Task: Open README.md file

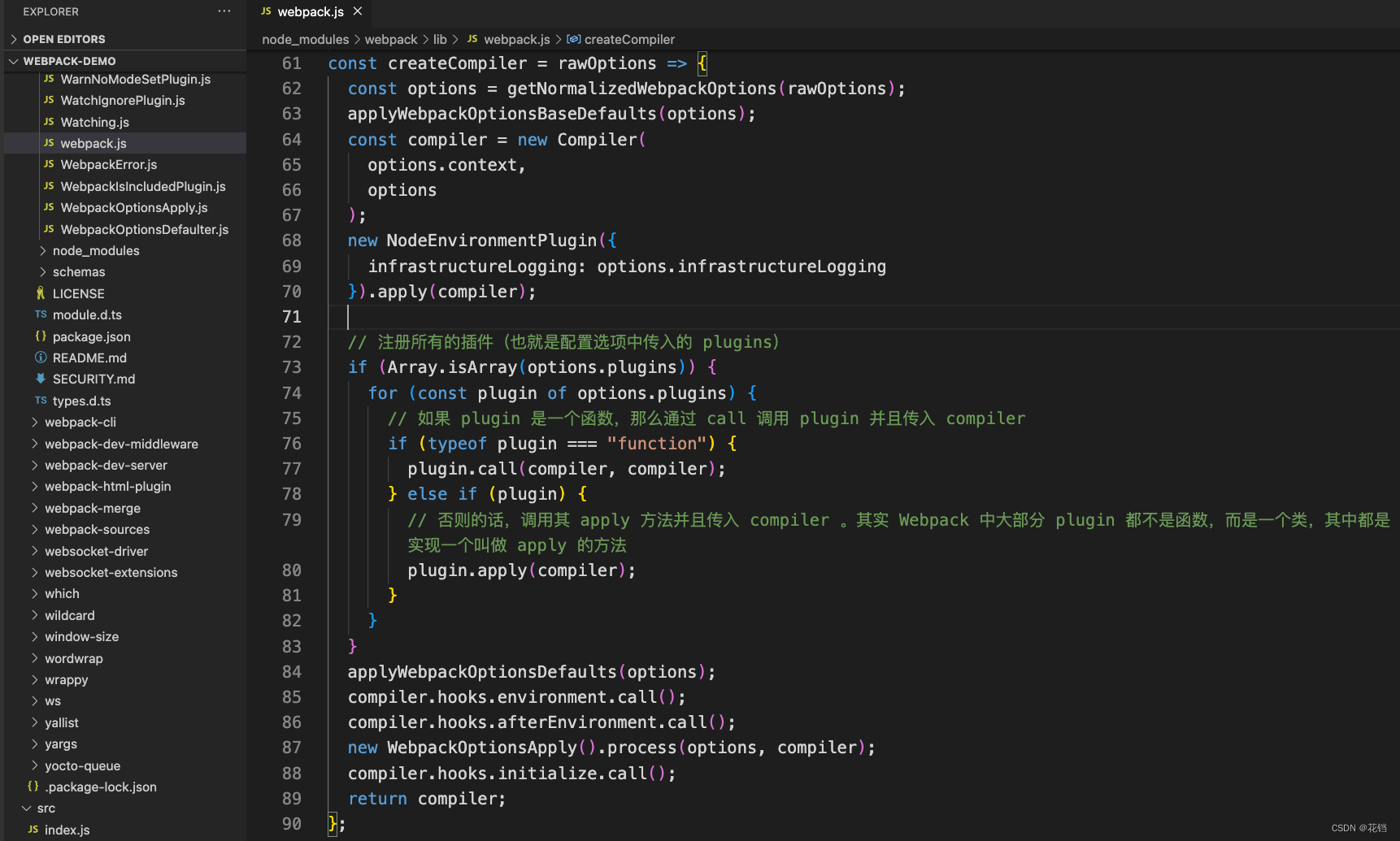Action: click(x=89, y=358)
